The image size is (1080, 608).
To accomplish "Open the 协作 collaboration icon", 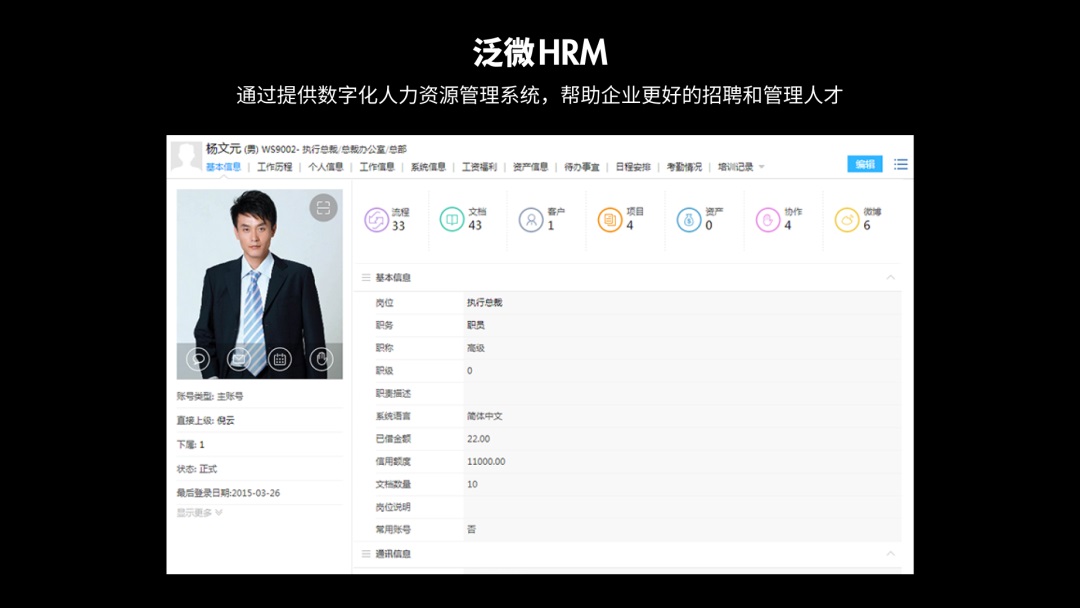I will tap(767, 220).
